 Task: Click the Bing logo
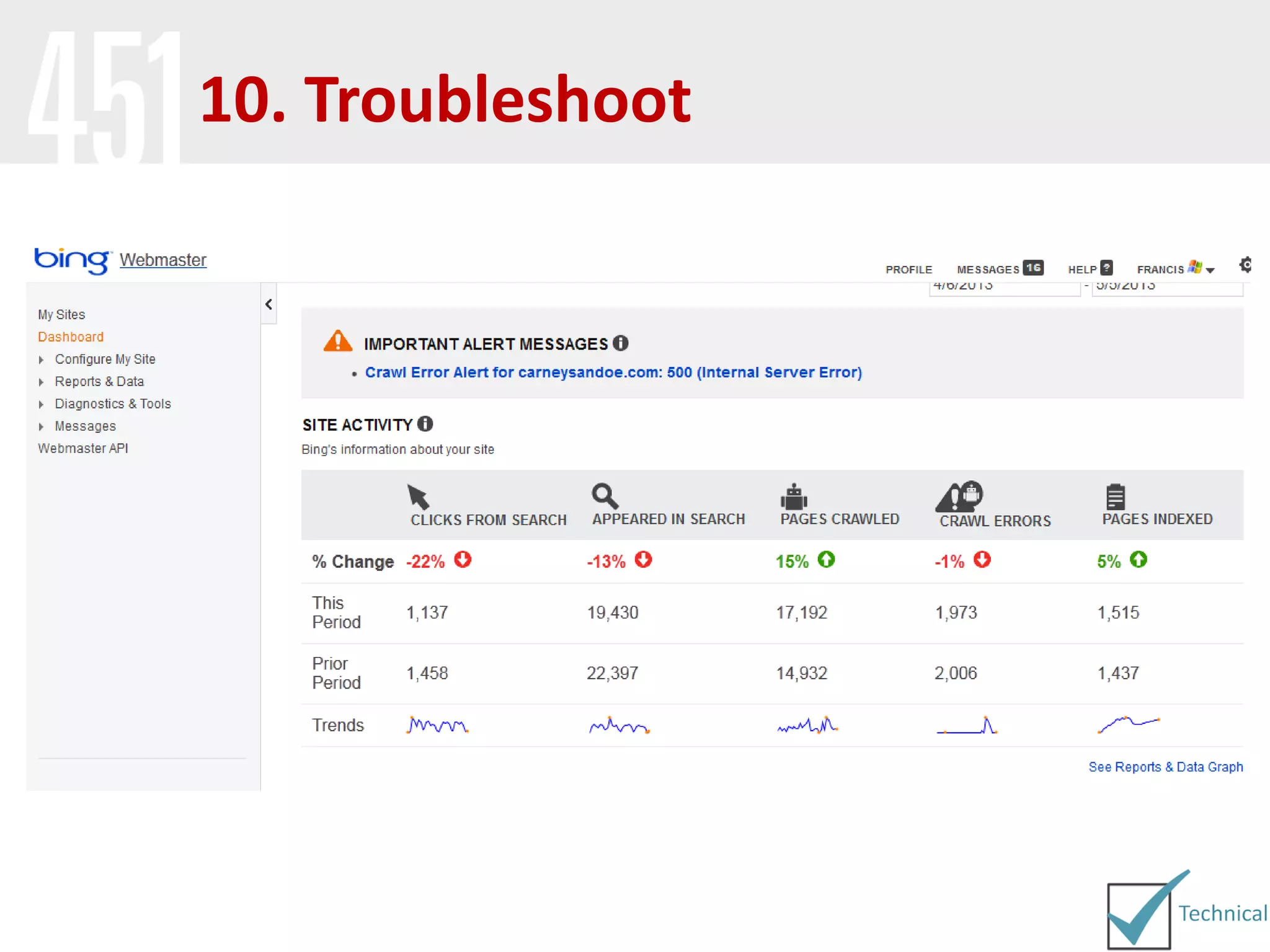coord(73,260)
